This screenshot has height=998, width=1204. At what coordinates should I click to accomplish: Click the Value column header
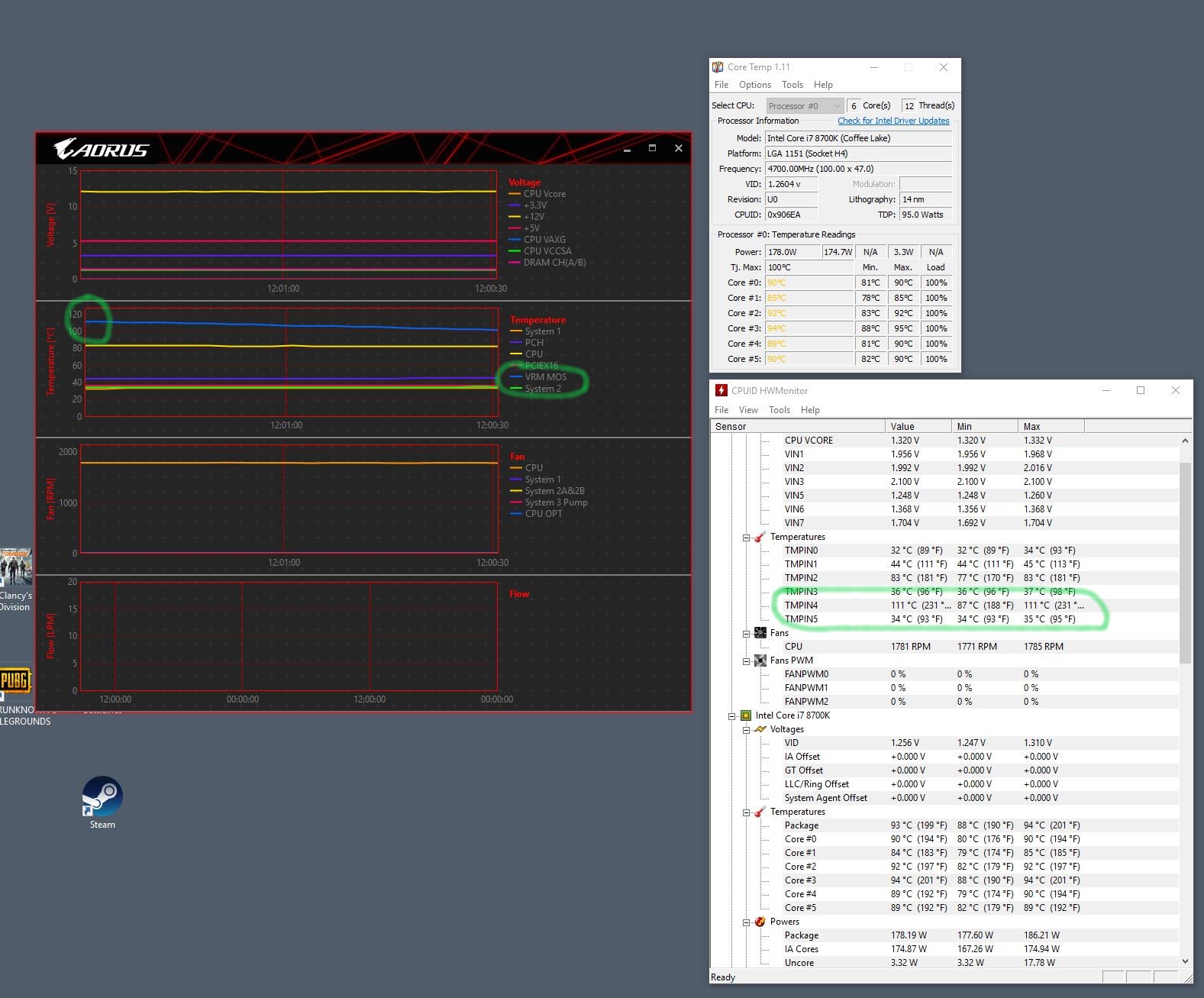(918, 426)
